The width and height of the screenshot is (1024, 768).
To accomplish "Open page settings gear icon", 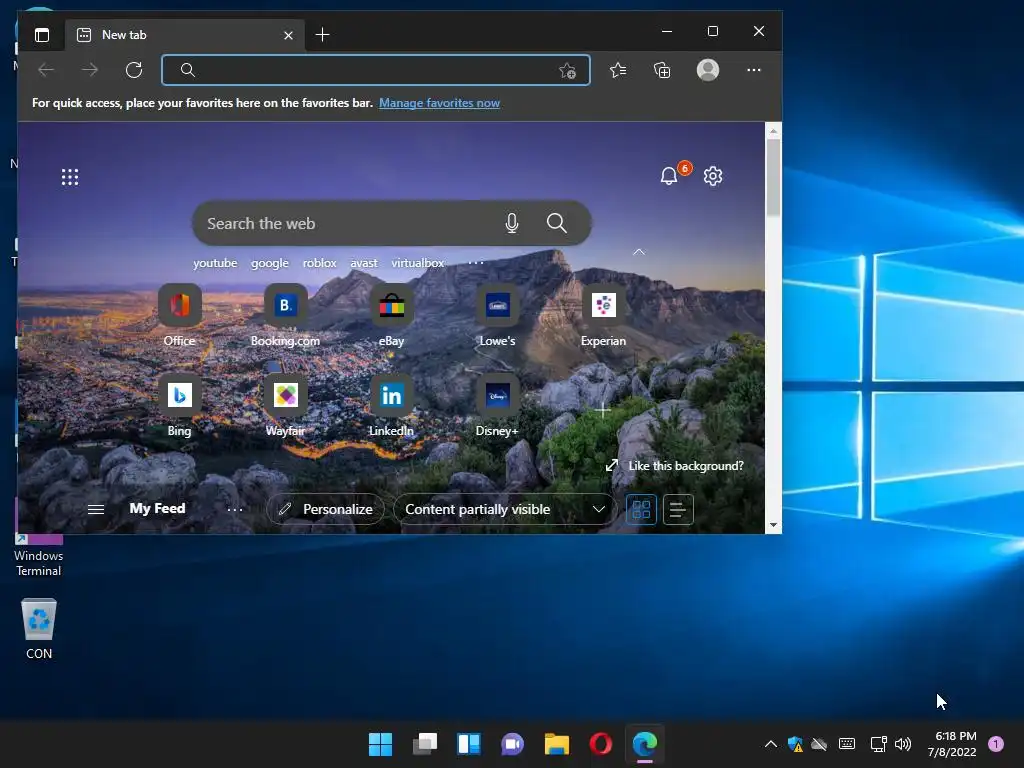I will pos(712,176).
